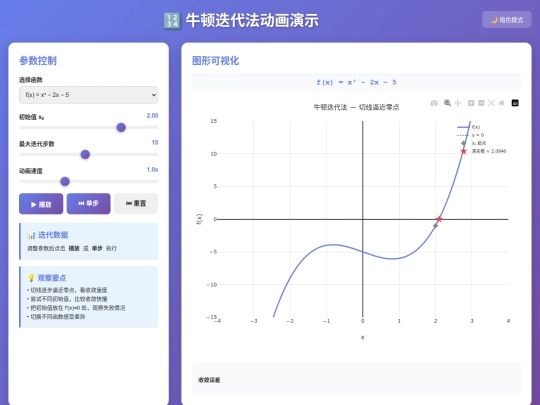Click the 重置 reset button
Viewport: 540px width, 405px height.
tap(136, 204)
